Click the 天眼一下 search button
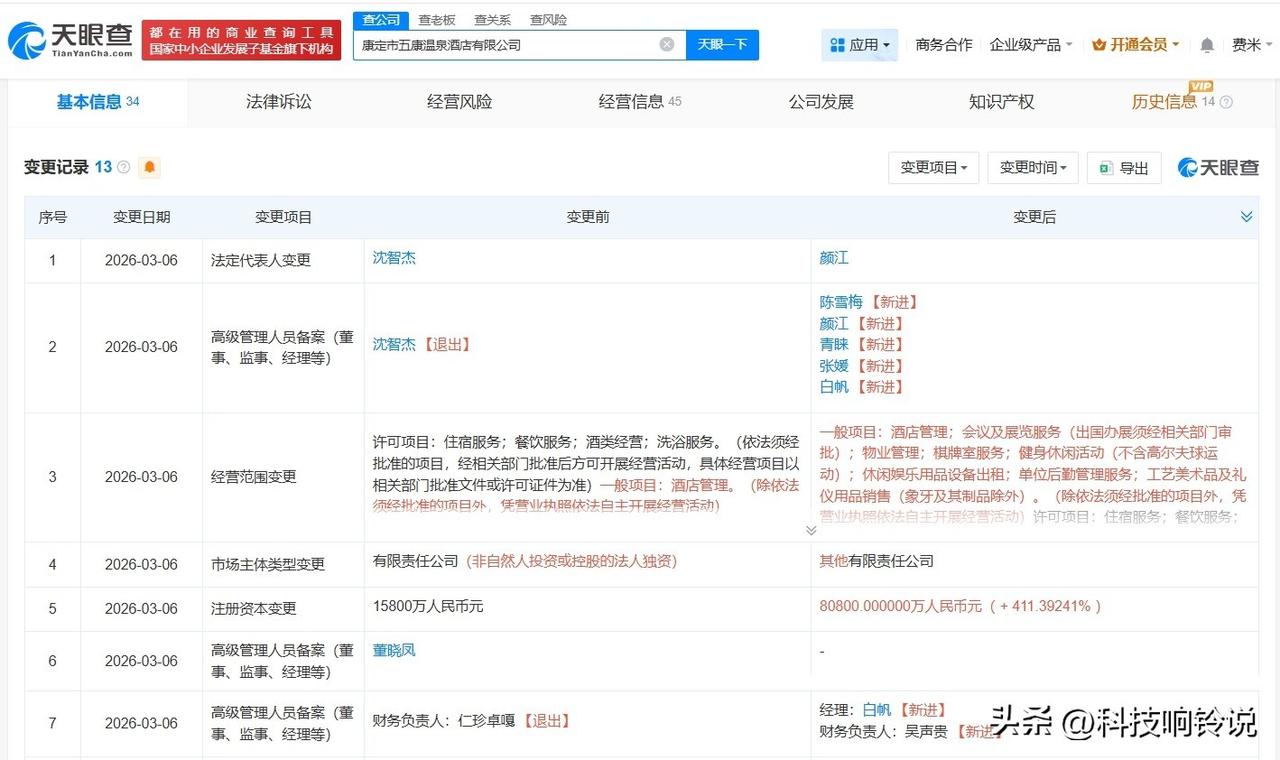Viewport: 1280px width, 760px height. [x=721, y=44]
